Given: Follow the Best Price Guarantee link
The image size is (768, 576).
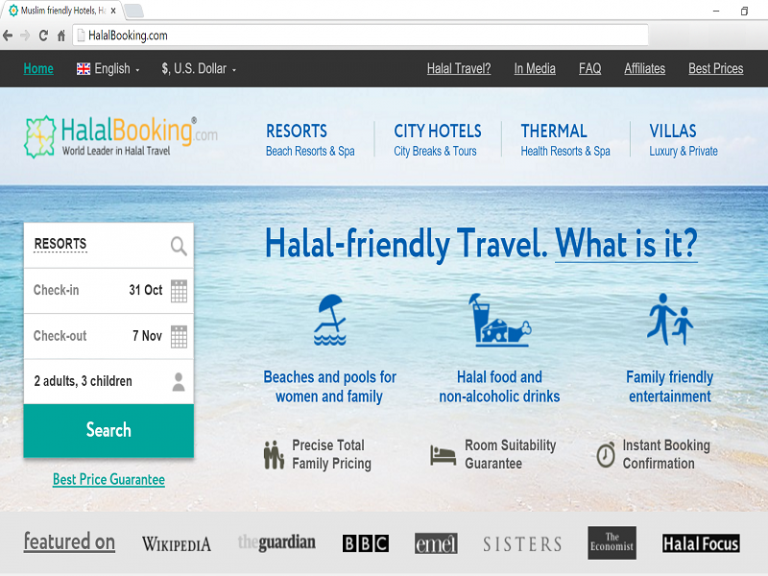Looking at the screenshot, I should point(109,480).
